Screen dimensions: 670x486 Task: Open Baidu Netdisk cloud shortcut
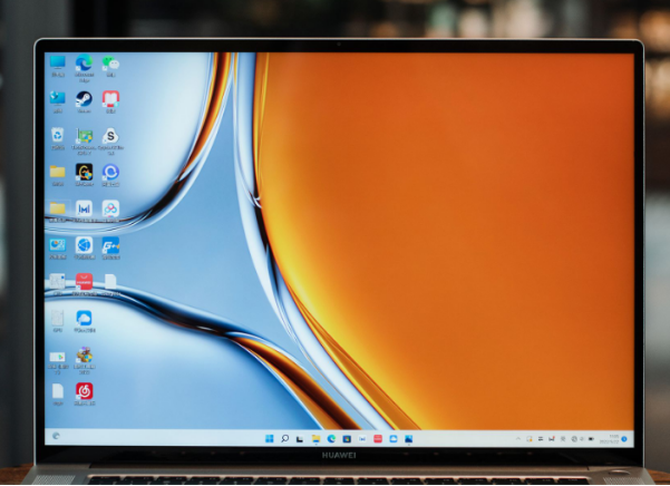(x=111, y=209)
